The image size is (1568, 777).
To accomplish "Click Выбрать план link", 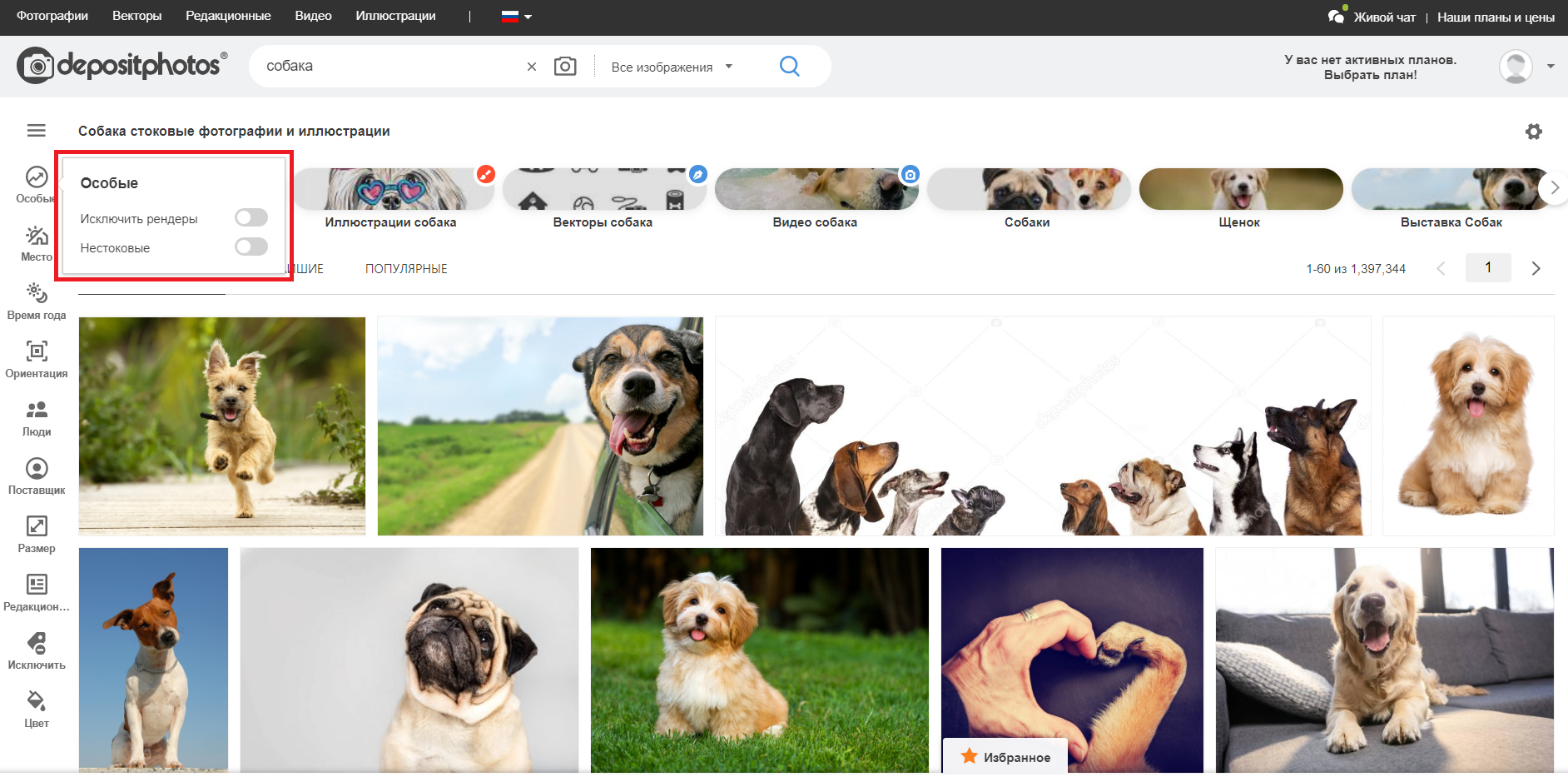I will tap(1371, 75).
